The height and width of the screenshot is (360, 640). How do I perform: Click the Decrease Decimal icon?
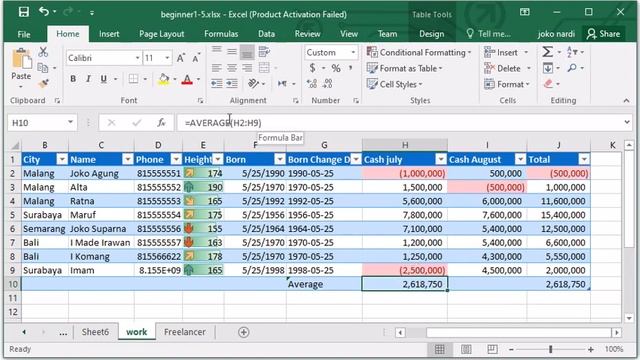(x=327, y=83)
